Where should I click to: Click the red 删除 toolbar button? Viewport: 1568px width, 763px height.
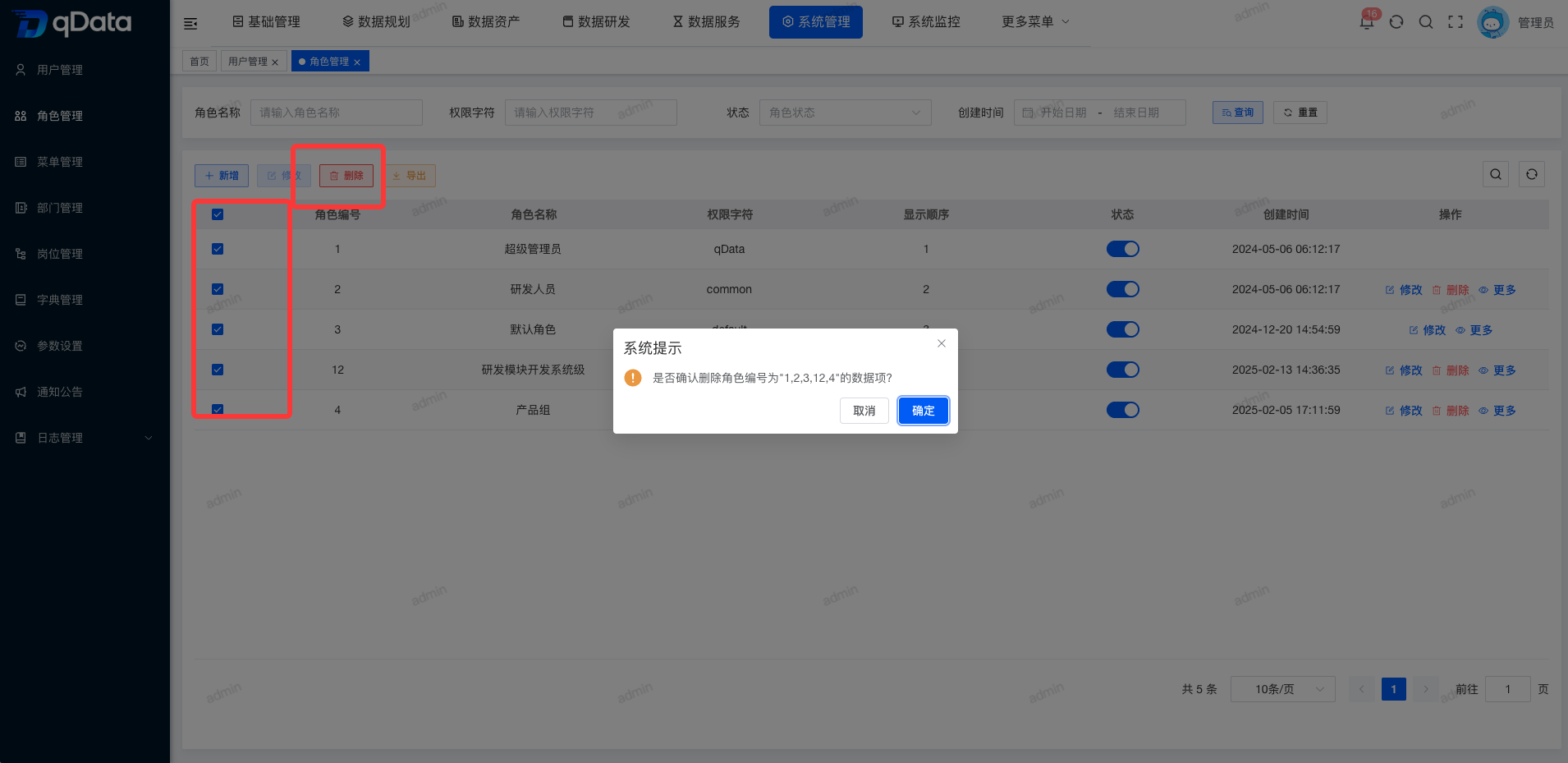coord(346,176)
